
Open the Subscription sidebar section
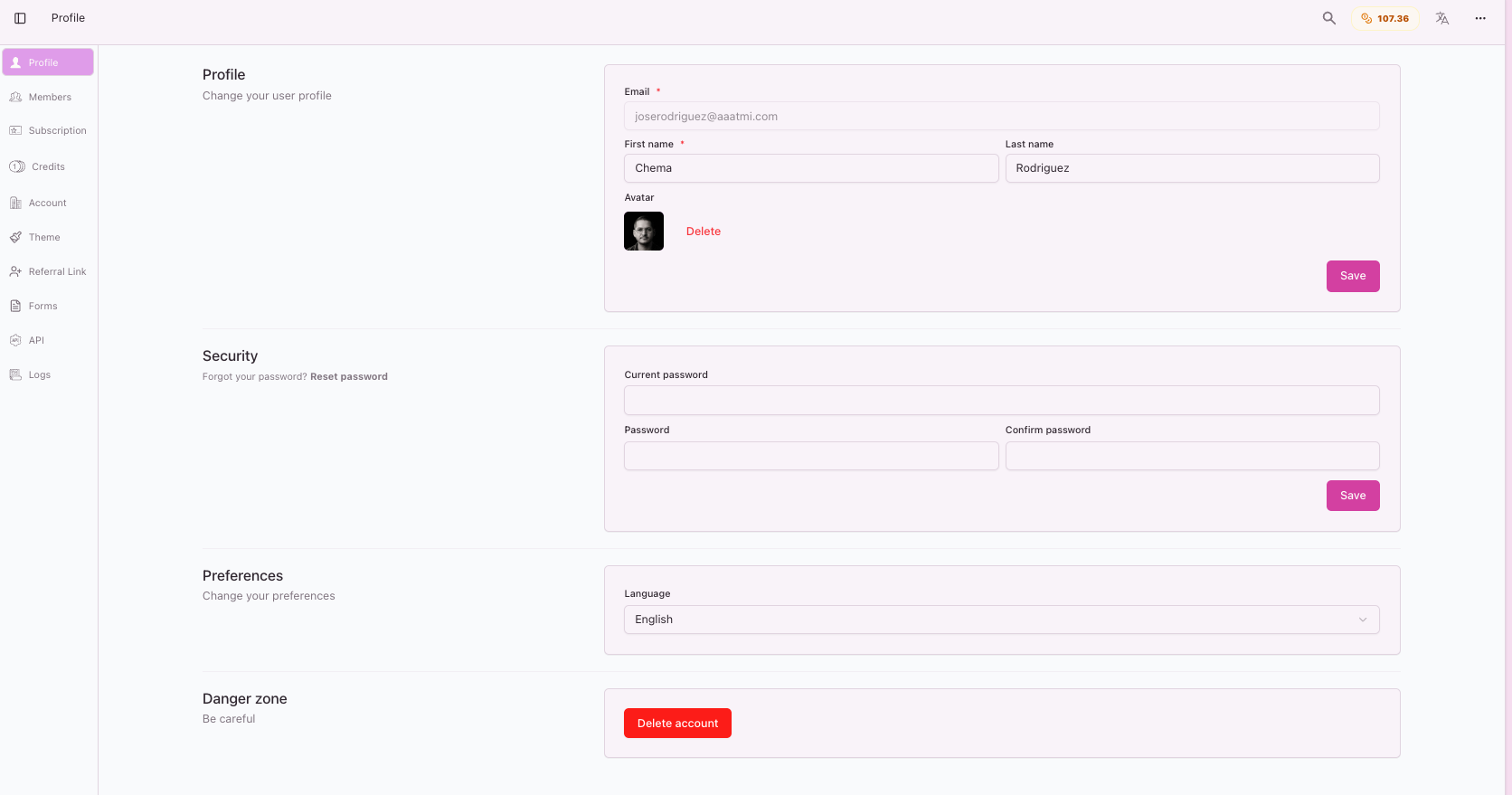click(x=49, y=130)
